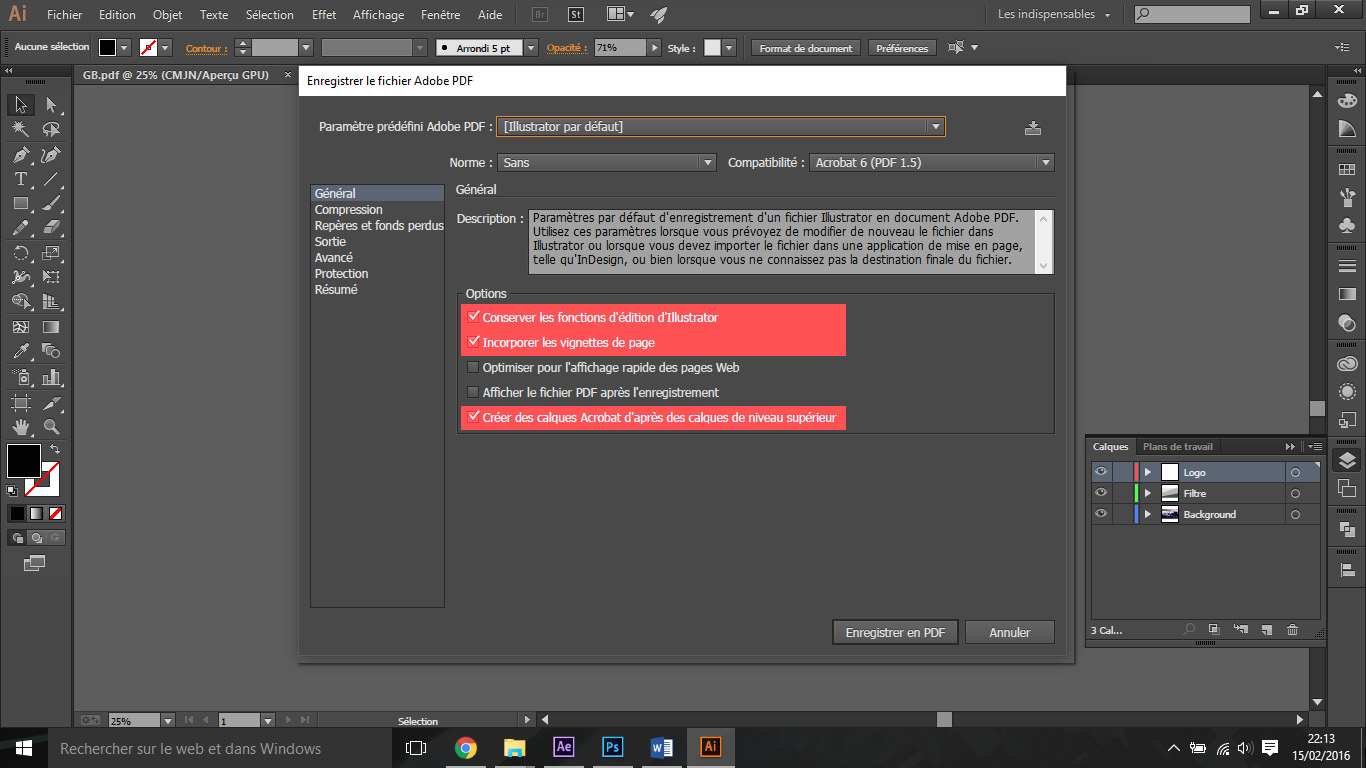Click the Enregistrer en PDF button
The width and height of the screenshot is (1366, 768).
pyautogui.click(x=895, y=633)
